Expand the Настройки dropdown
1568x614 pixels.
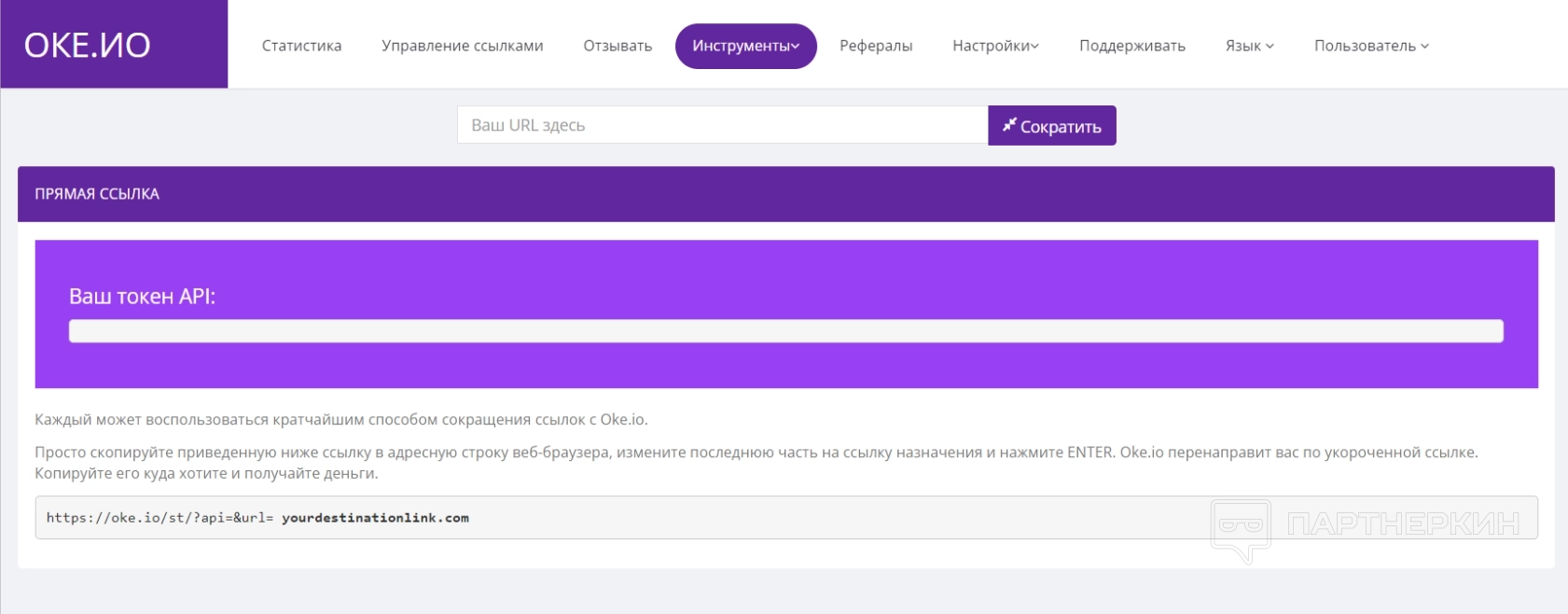pos(995,46)
